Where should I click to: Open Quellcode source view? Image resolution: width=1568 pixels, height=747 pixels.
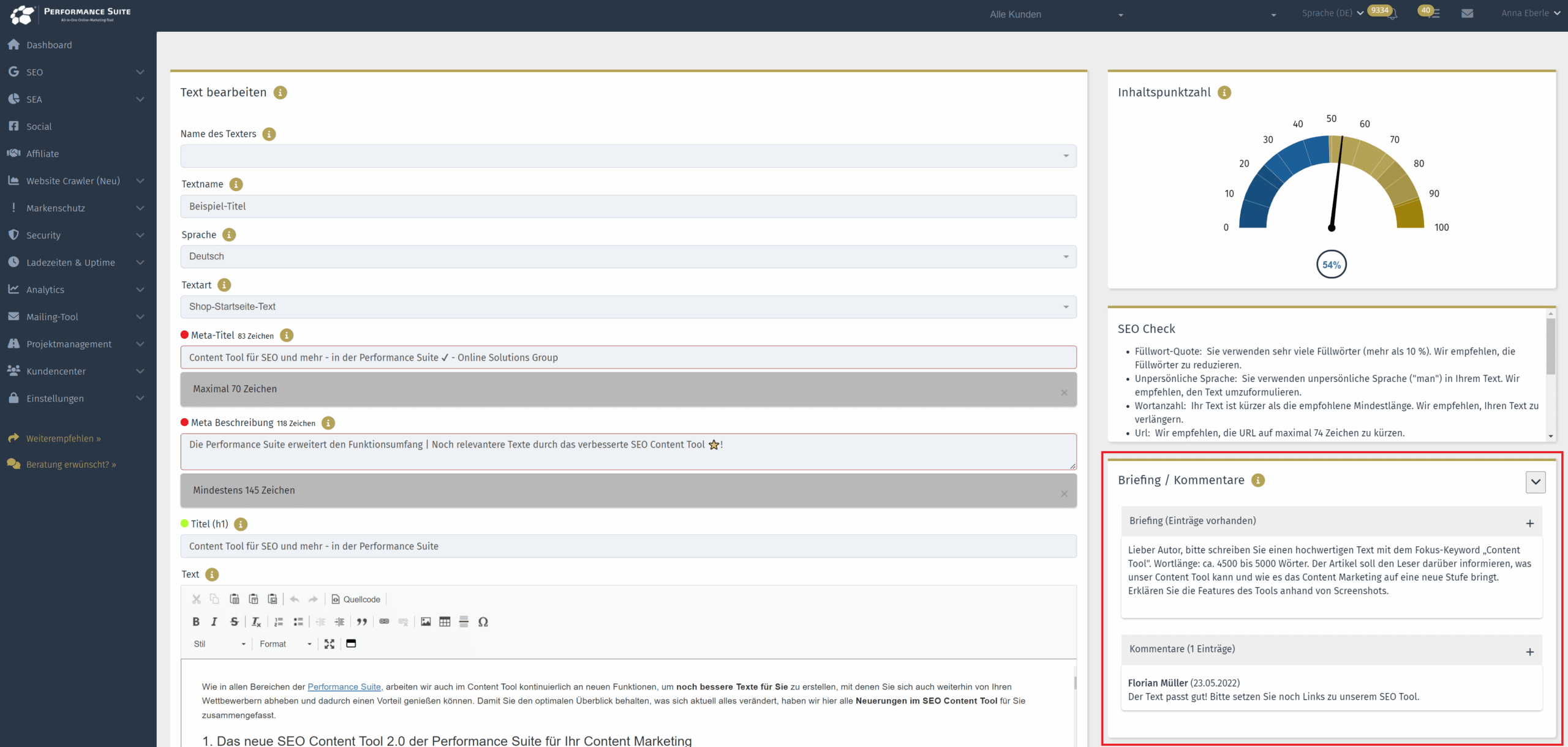point(356,599)
